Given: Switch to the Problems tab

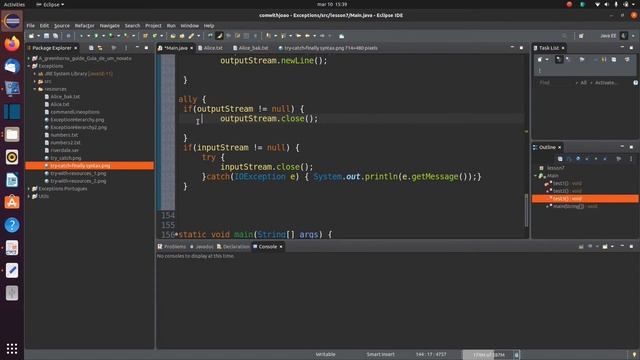Looking at the screenshot, I should point(172,247).
